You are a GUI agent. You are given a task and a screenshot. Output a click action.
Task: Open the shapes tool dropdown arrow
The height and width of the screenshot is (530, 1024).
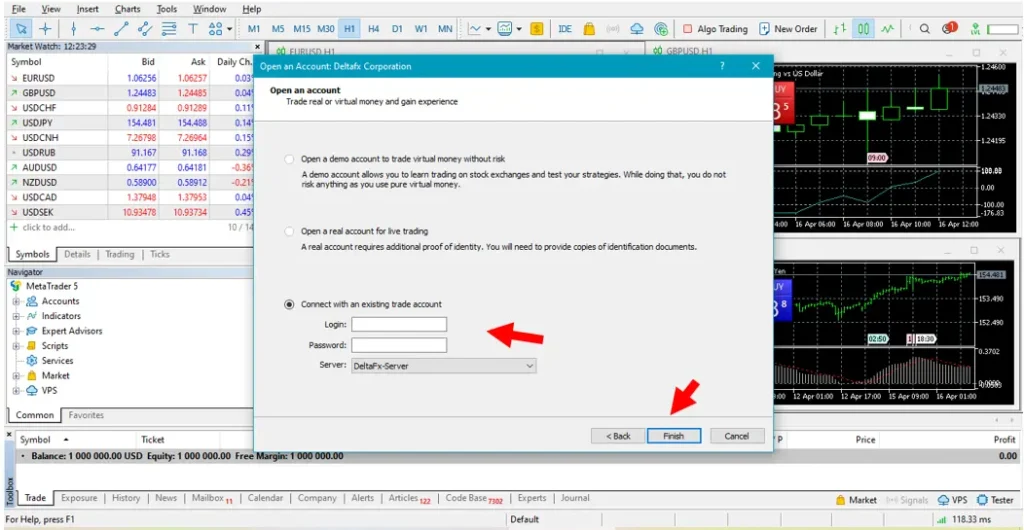[x=229, y=29]
